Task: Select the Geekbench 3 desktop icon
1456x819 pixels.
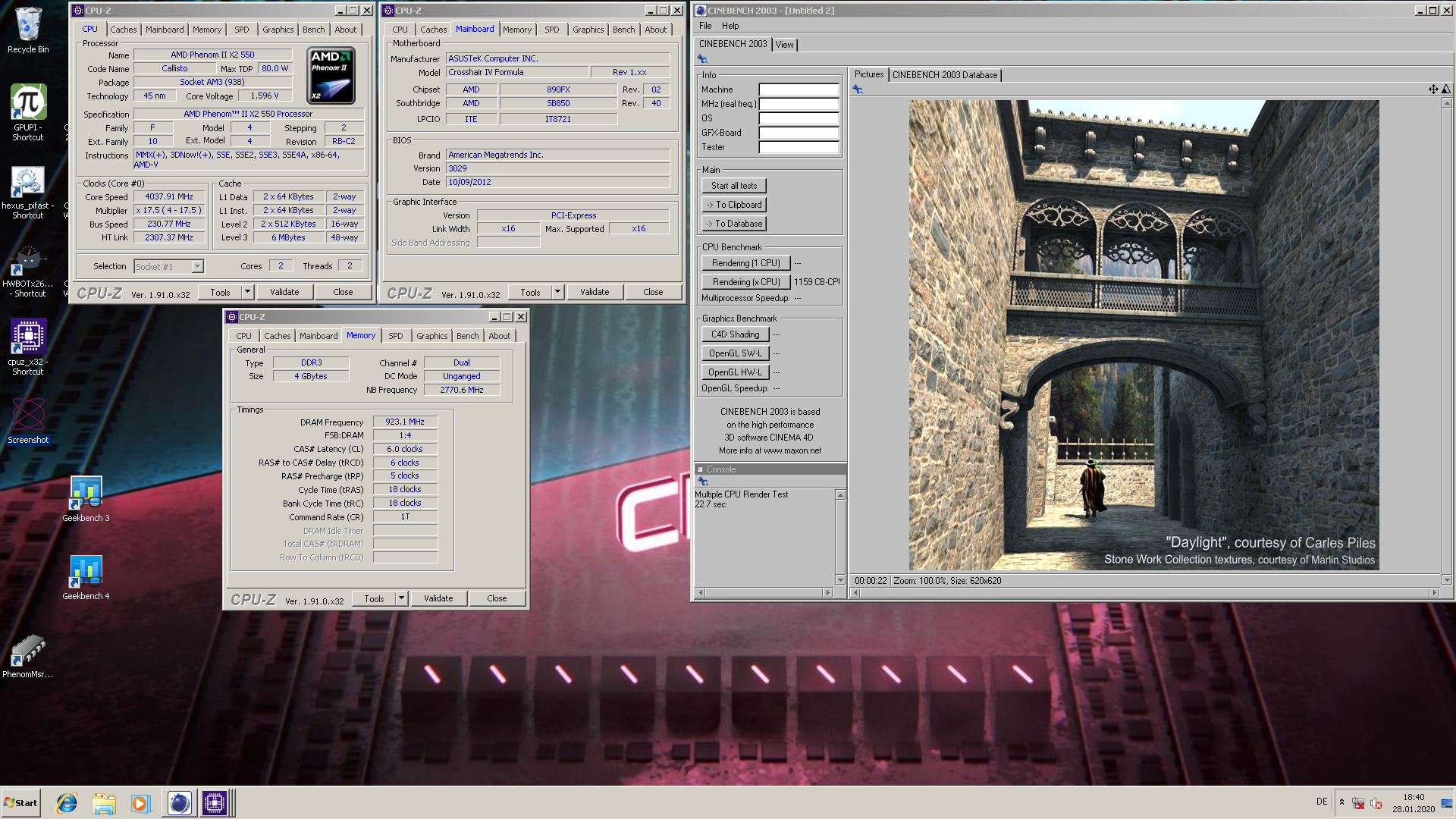Action: tap(86, 499)
